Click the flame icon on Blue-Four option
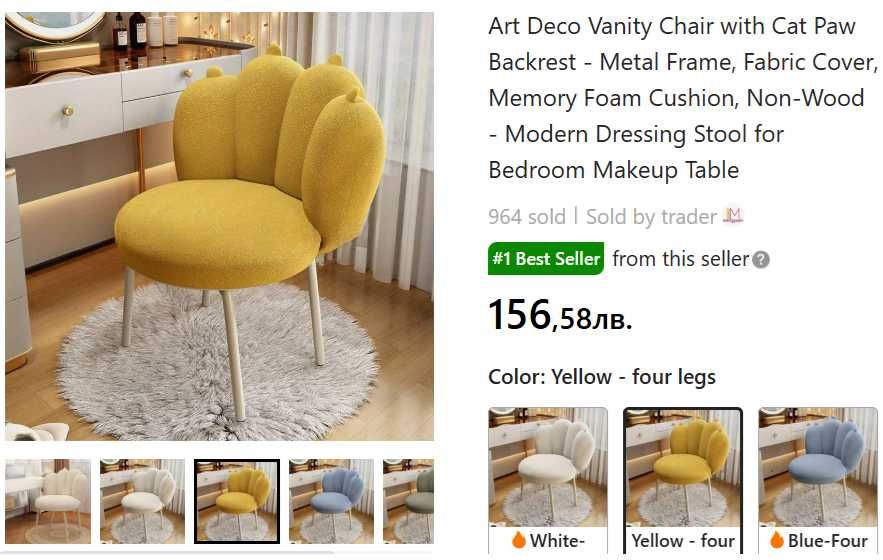The height and width of the screenshot is (560, 883). [x=777, y=540]
